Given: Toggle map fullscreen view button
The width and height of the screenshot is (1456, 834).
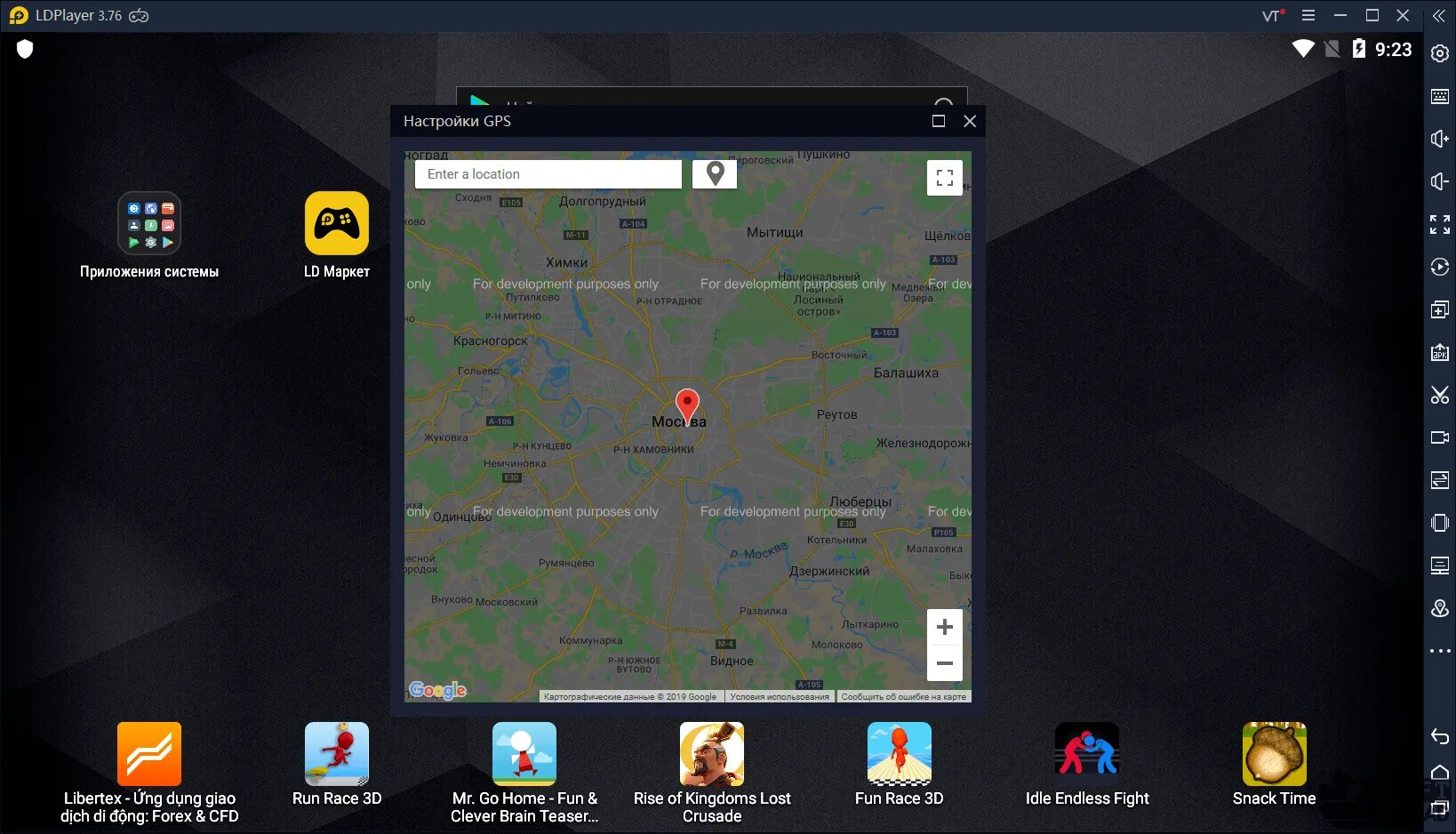Looking at the screenshot, I should [945, 178].
